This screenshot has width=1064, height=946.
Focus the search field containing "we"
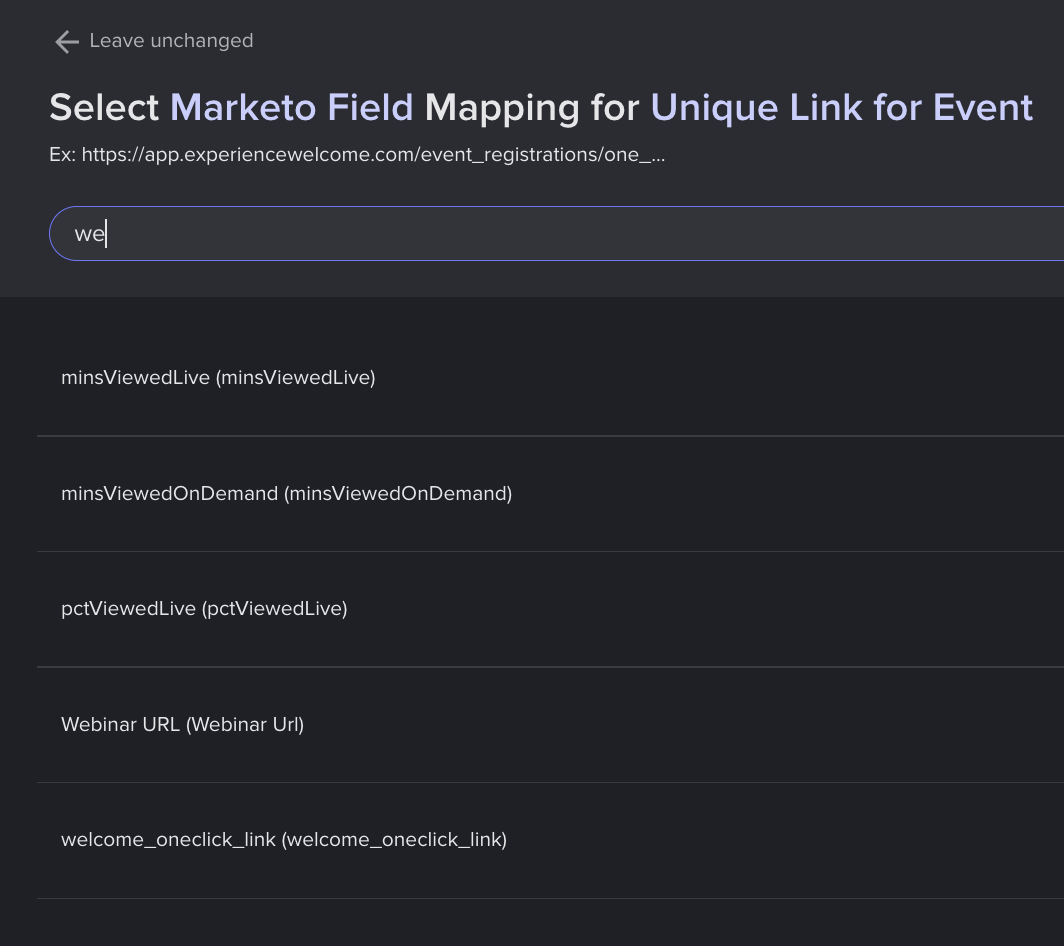pyautogui.click(x=556, y=233)
